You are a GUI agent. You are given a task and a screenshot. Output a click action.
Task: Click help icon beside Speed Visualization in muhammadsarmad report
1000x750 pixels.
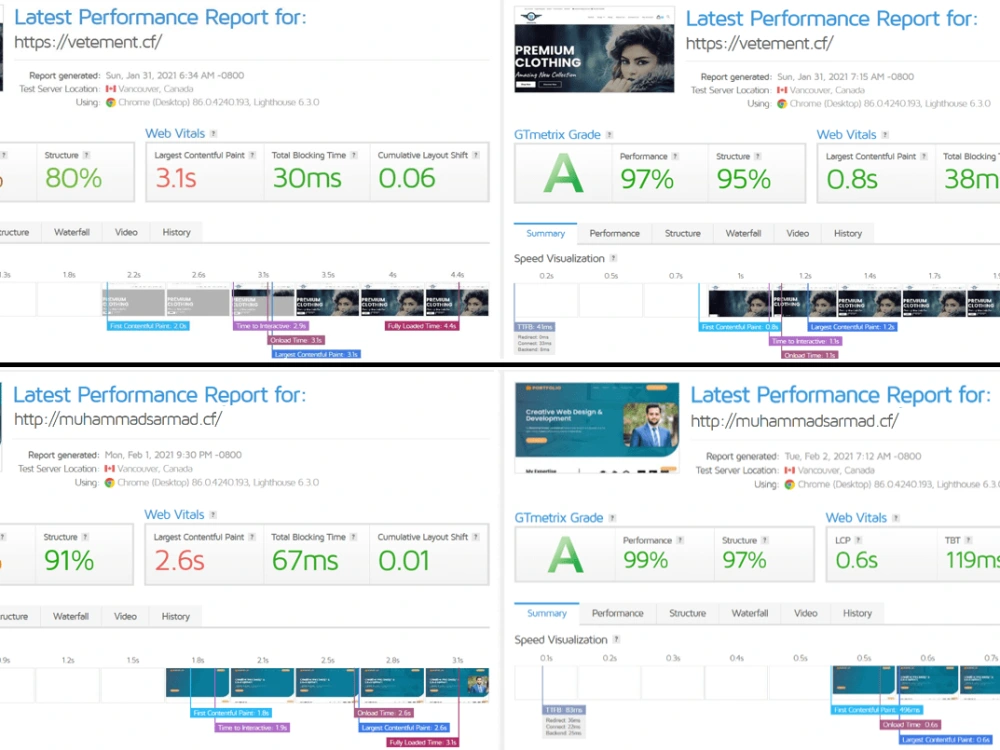point(616,639)
